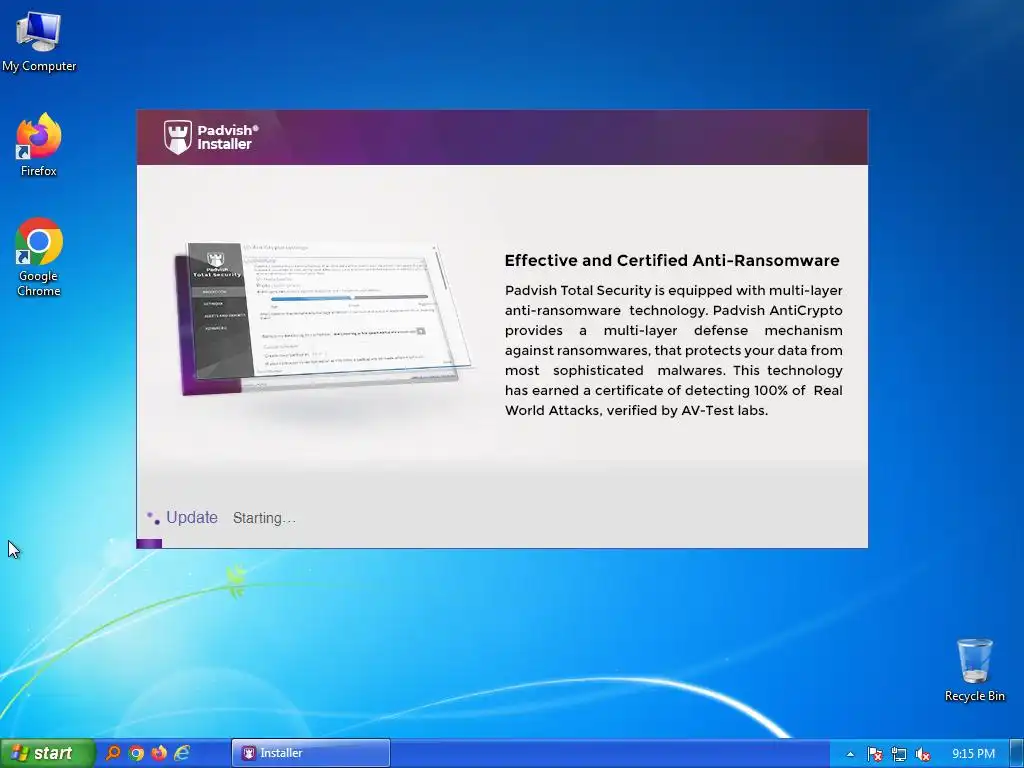Show hidden tray icons arrow

[x=850, y=754]
